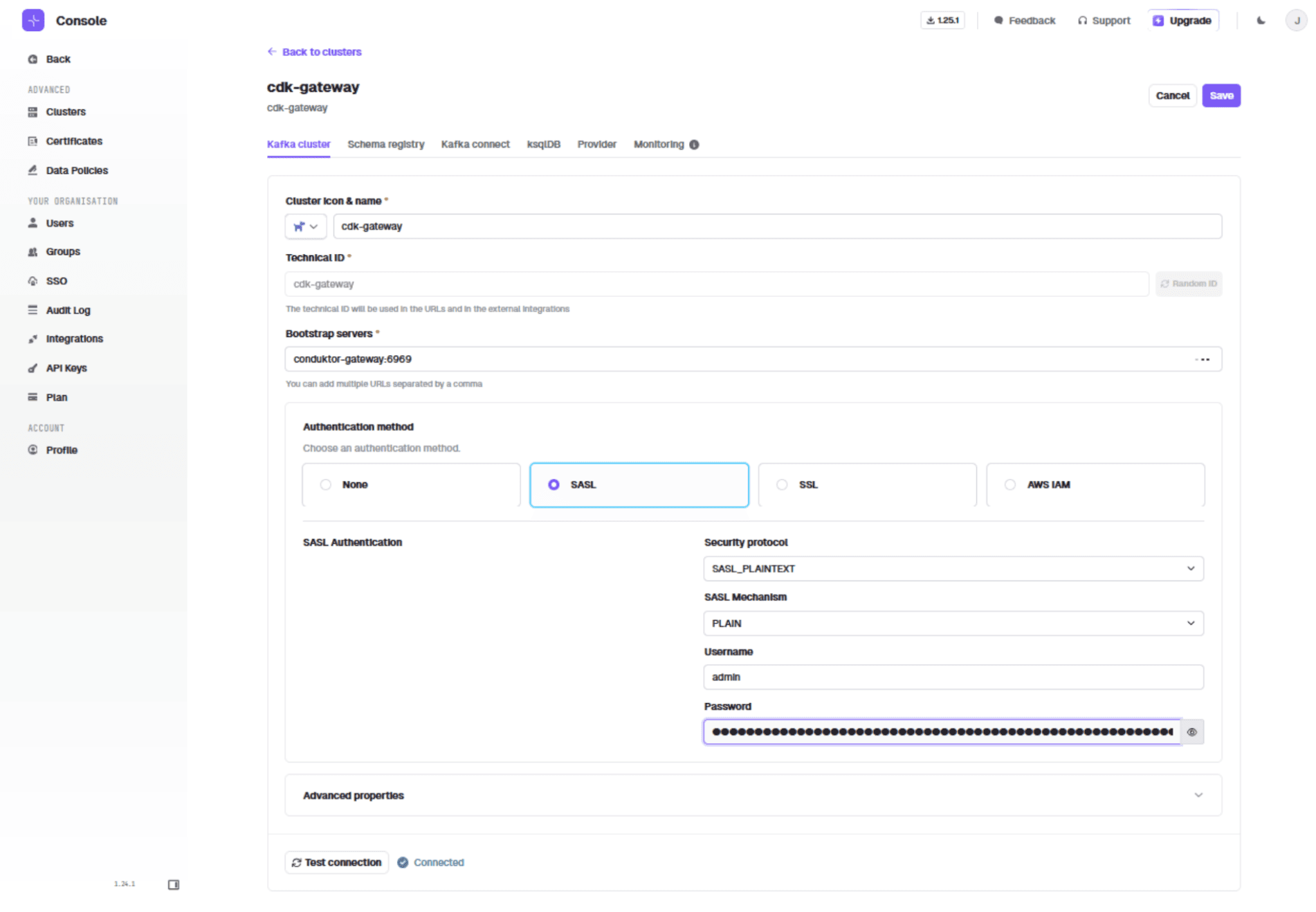This screenshot has height=912, width=1316.
Task: Reveal password using the eye icon
Action: pos(1191,732)
